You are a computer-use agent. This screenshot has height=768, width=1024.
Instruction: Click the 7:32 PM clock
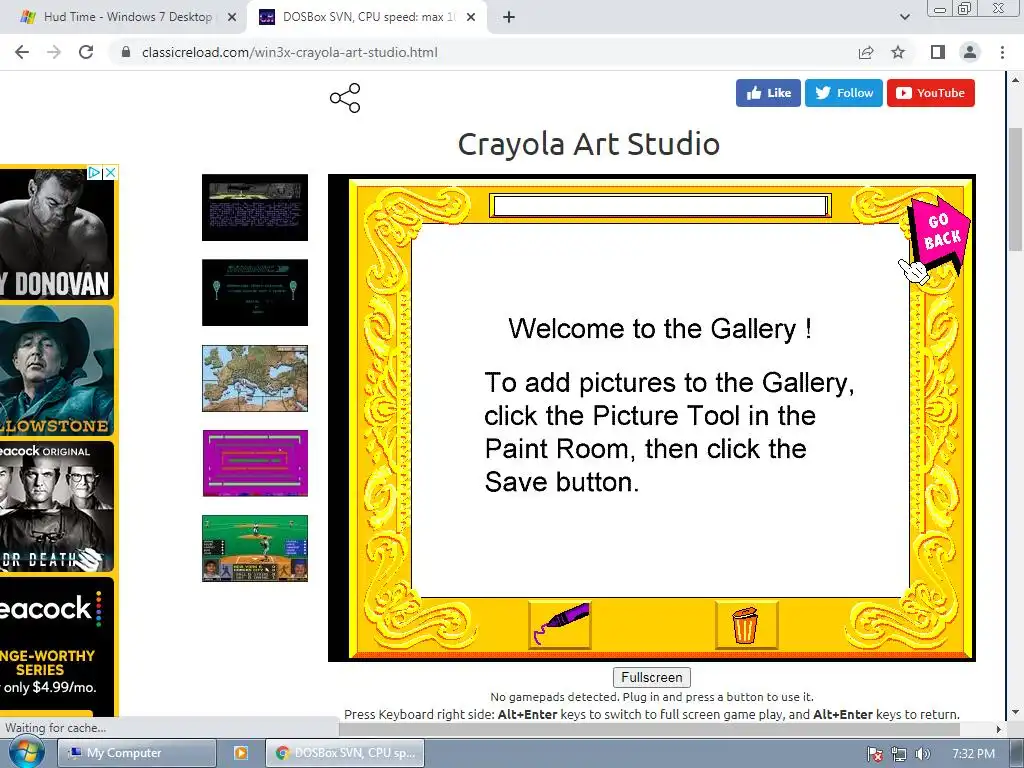(974, 754)
